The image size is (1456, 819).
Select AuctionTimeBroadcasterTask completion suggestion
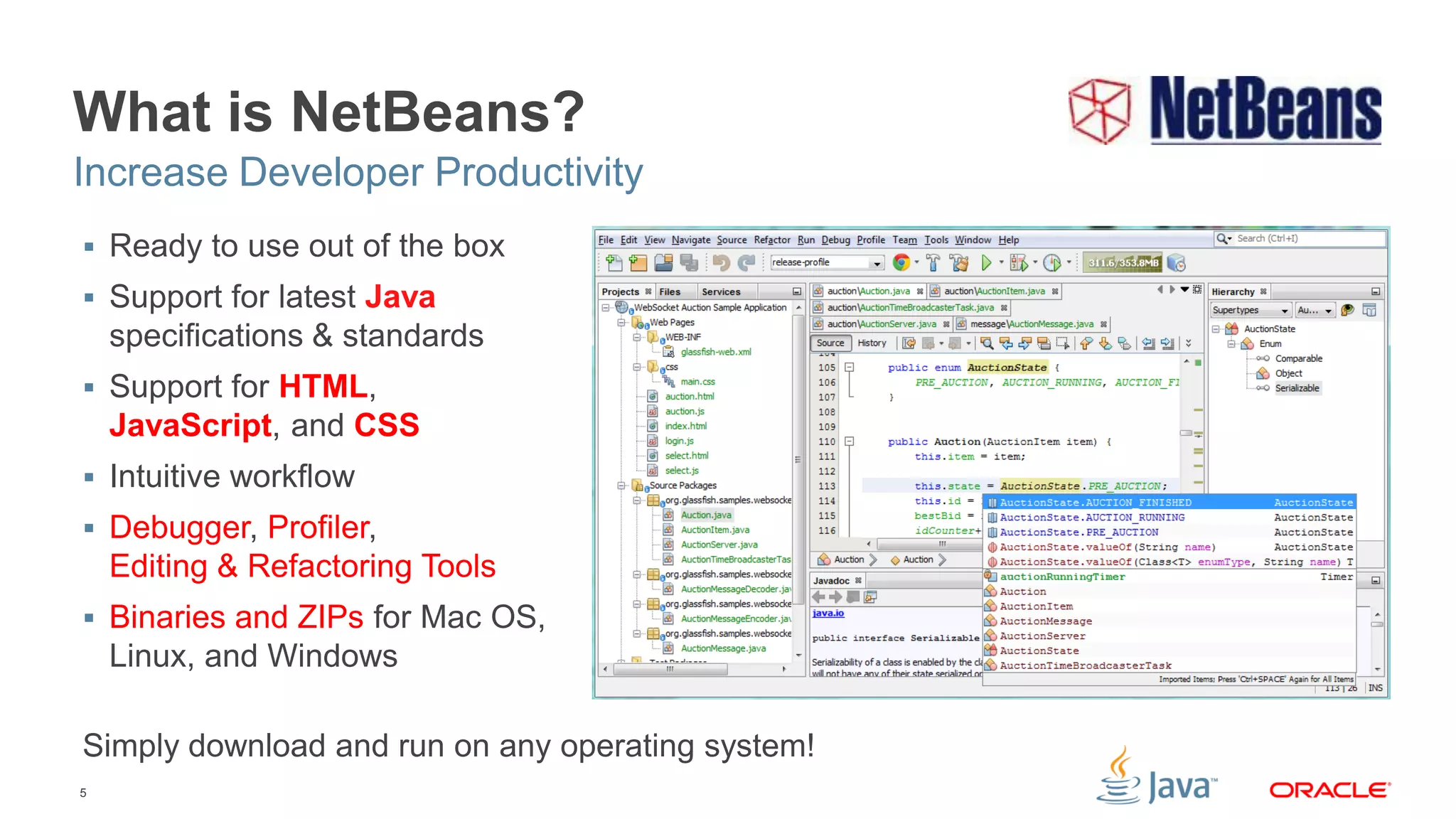point(1169,665)
